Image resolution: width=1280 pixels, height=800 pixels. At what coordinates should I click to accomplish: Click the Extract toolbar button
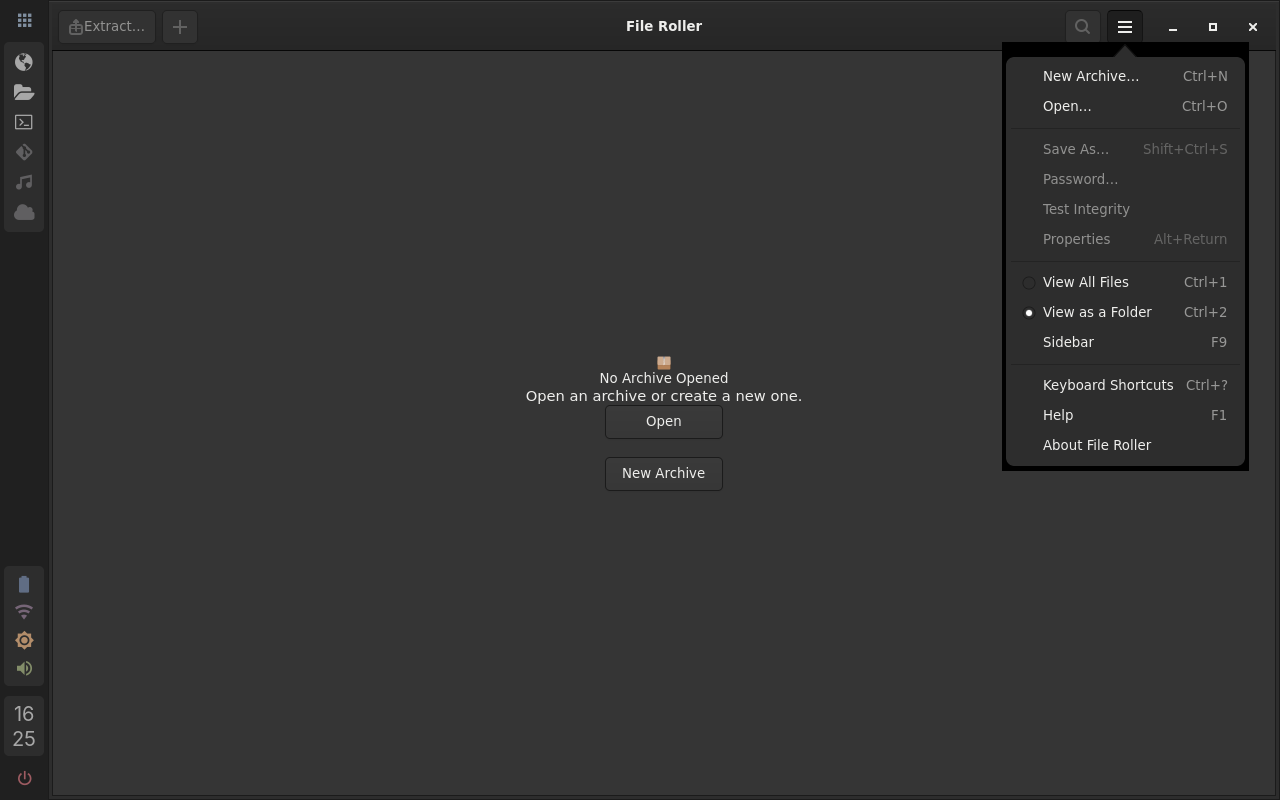[x=107, y=27]
